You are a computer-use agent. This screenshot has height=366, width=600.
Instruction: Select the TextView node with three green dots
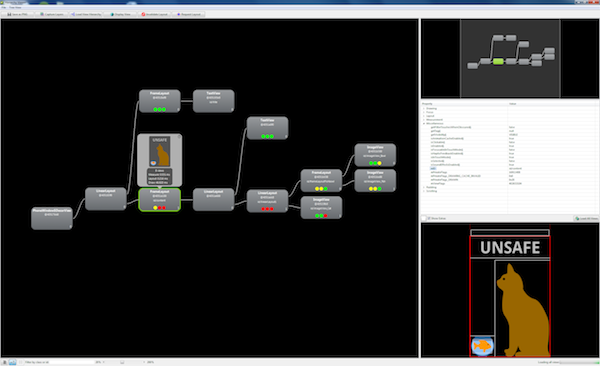(x=267, y=128)
